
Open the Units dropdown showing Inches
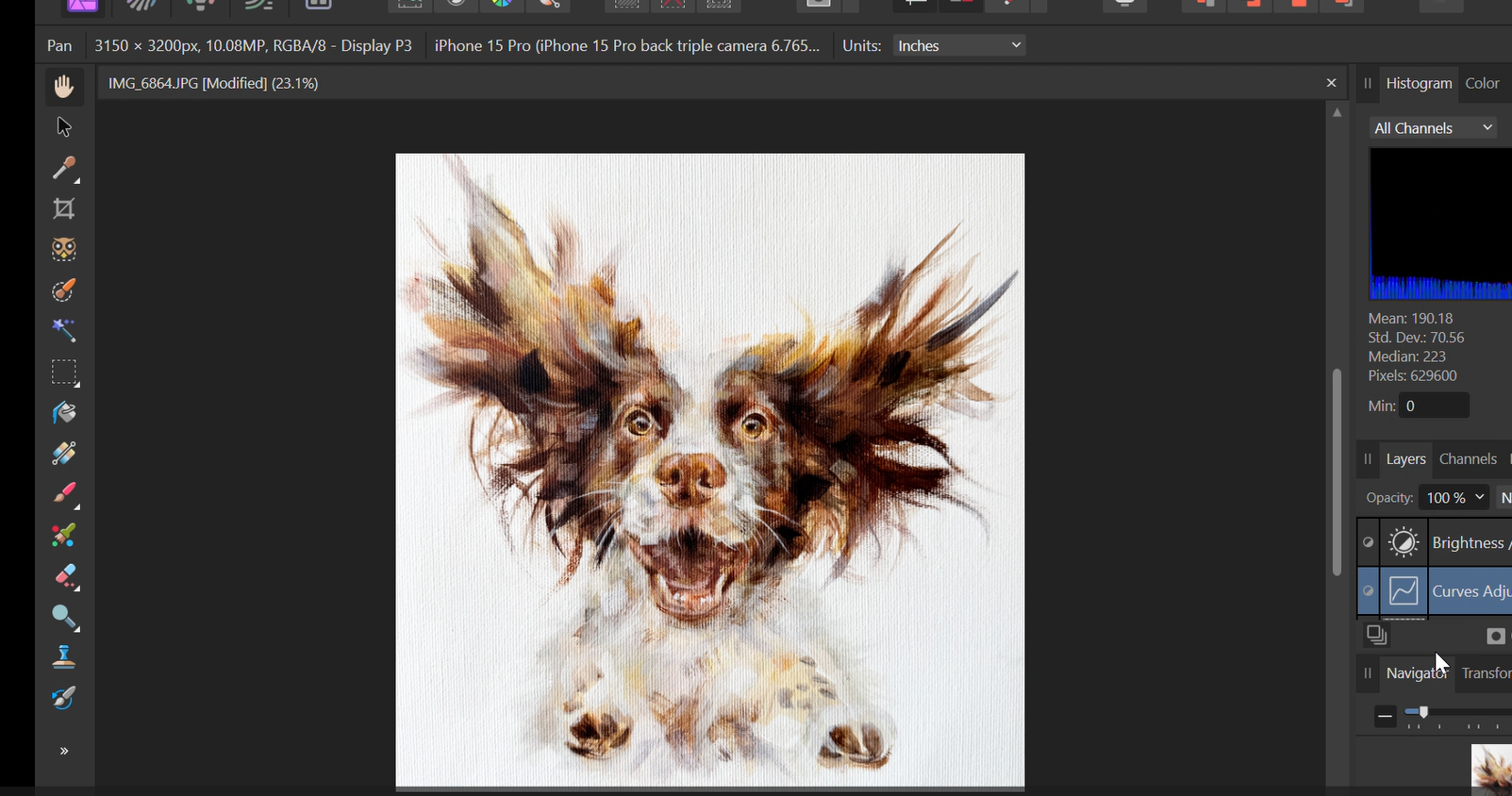point(959,45)
